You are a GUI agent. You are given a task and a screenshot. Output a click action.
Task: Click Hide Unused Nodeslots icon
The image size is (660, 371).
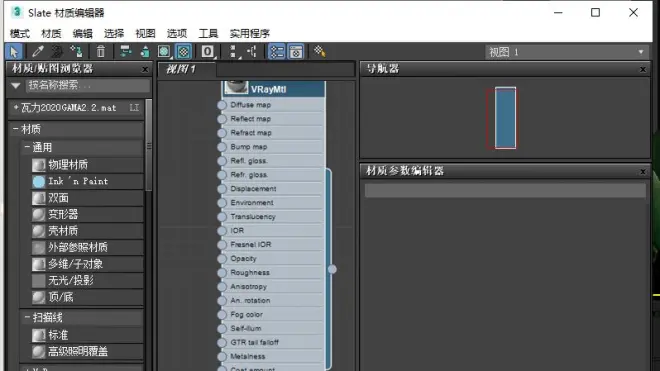tap(145, 52)
